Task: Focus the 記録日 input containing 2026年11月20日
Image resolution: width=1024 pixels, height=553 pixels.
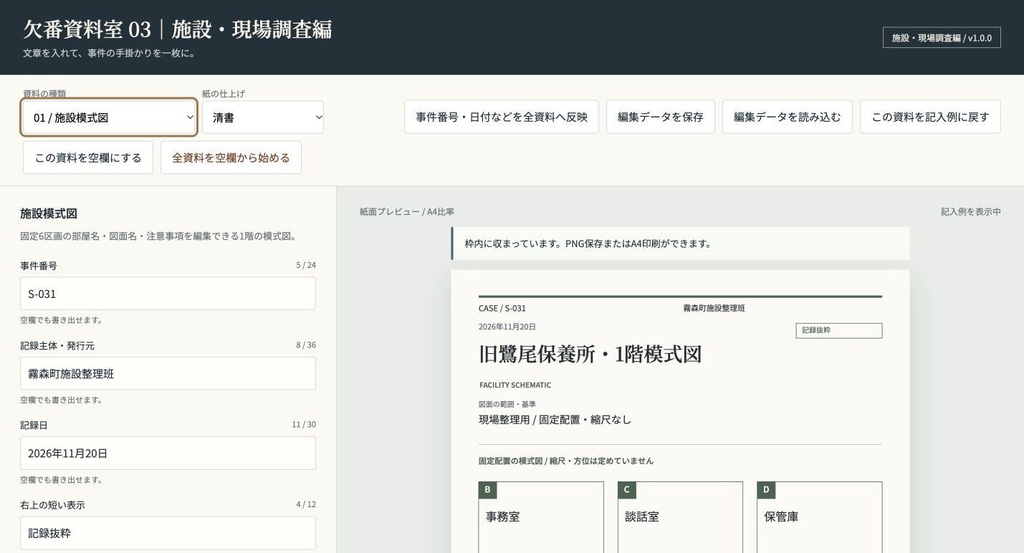Action: click(168, 453)
